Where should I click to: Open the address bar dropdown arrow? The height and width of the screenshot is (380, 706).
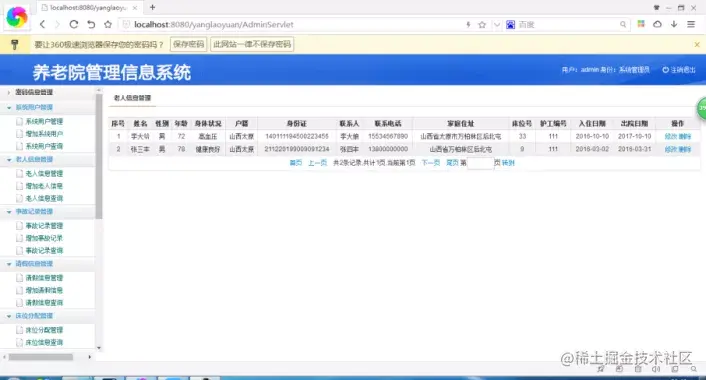tap(497, 25)
